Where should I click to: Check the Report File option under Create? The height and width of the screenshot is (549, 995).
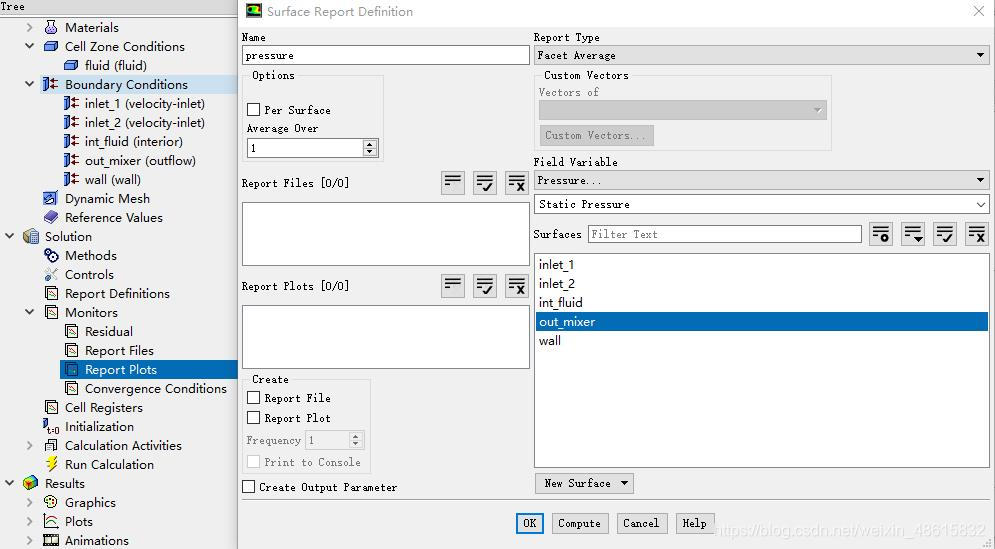click(x=254, y=398)
